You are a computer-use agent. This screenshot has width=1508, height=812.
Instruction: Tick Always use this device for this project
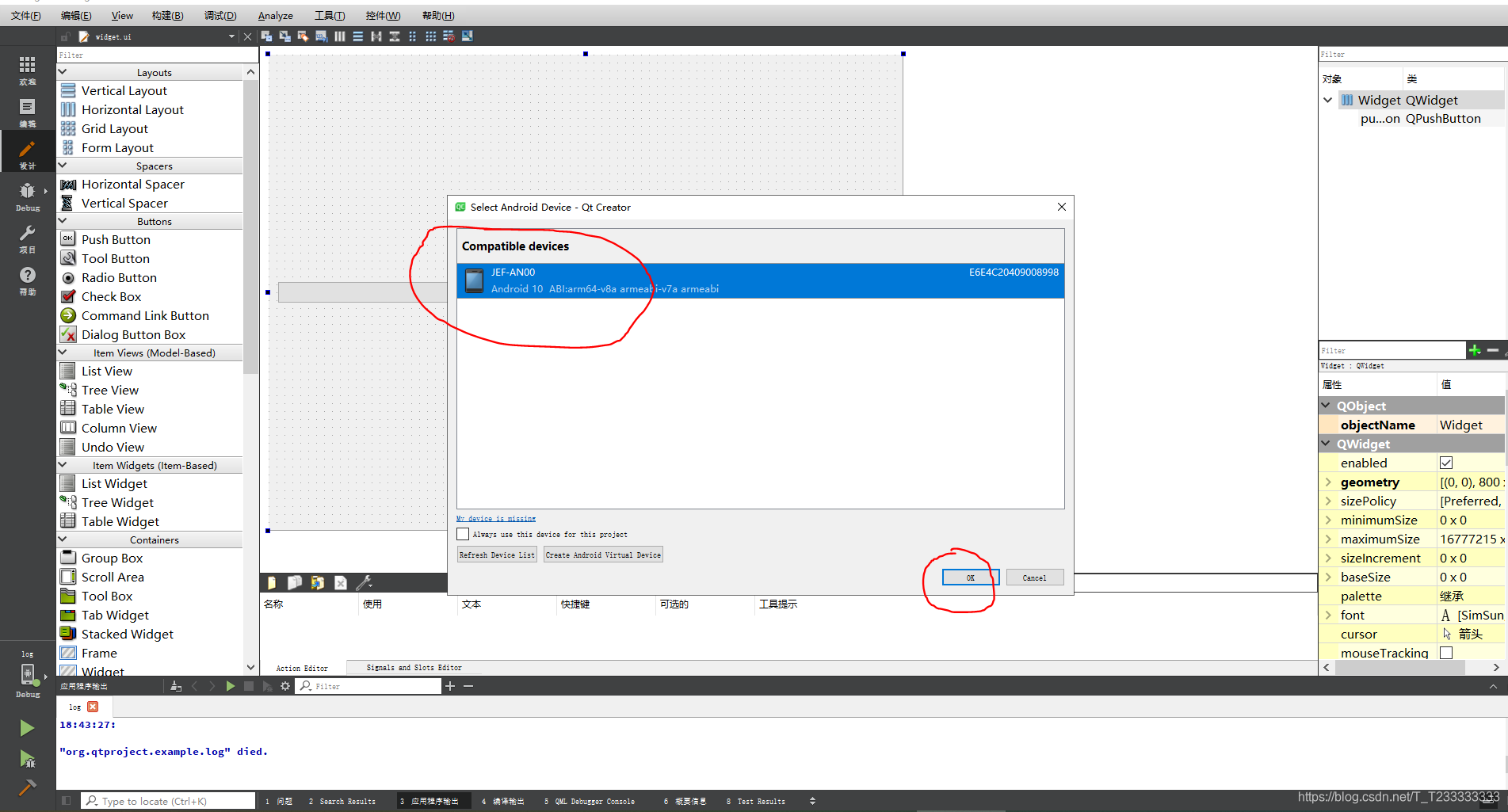(463, 534)
